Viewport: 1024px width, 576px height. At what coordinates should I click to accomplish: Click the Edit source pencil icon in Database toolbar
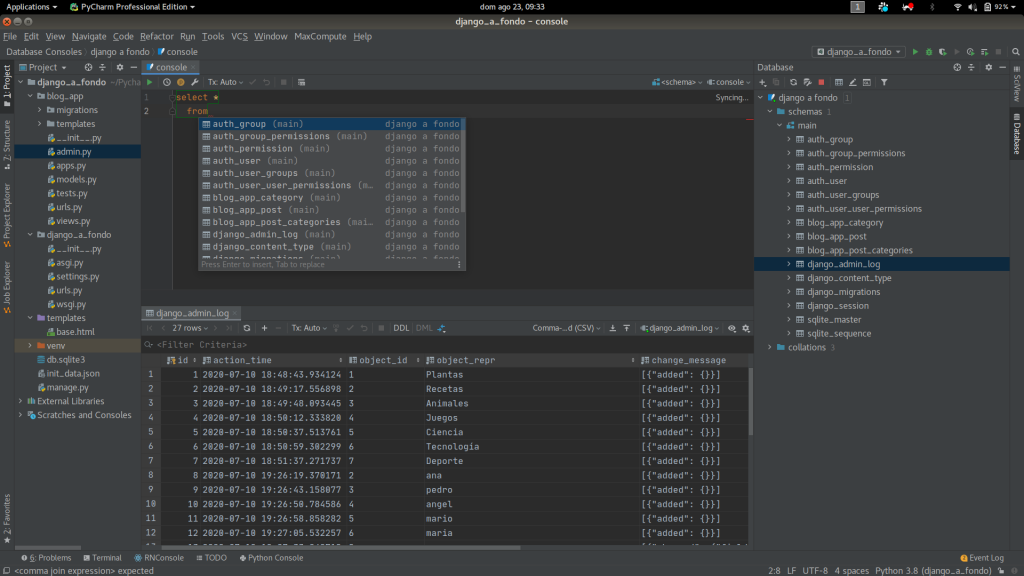[x=852, y=82]
